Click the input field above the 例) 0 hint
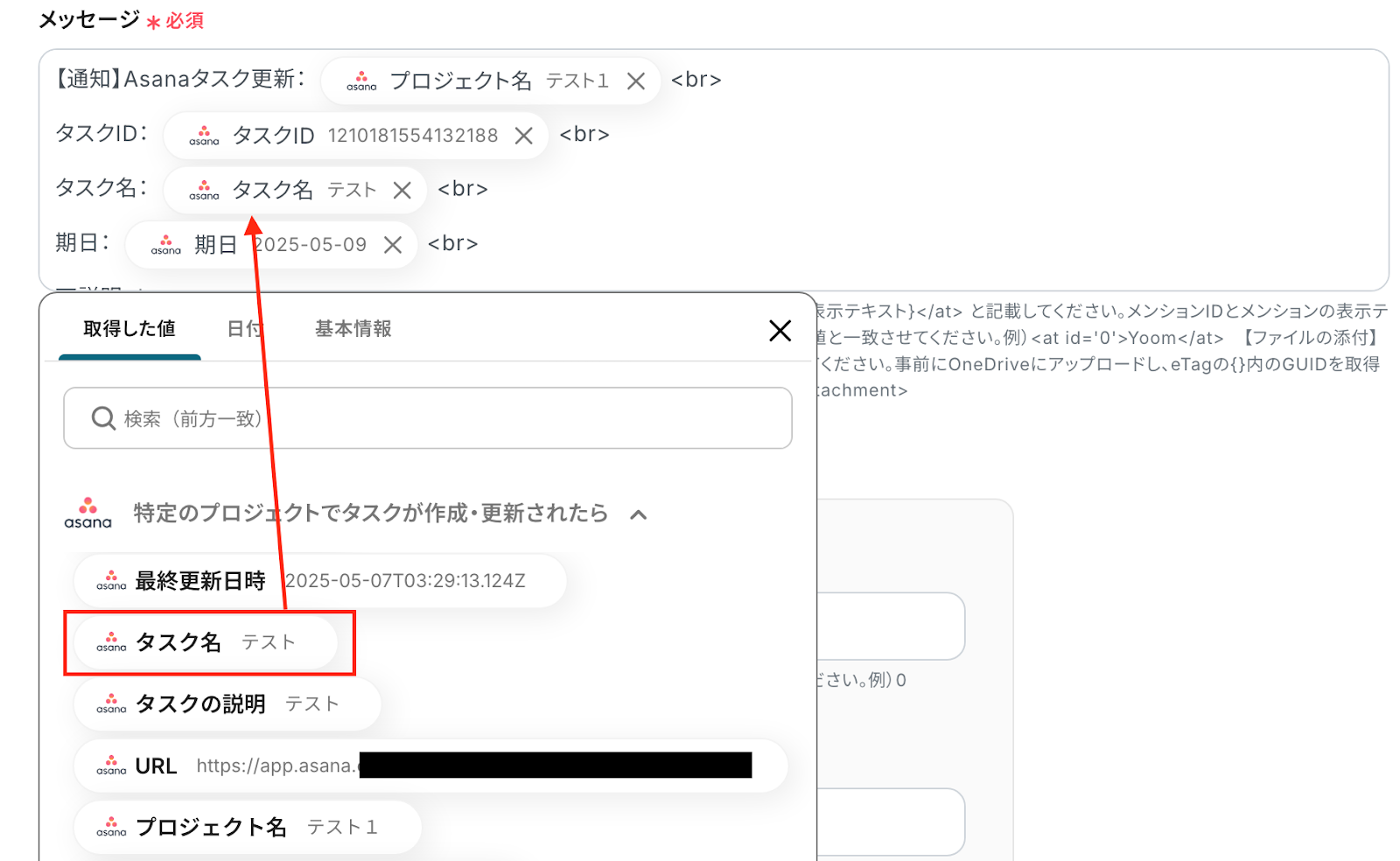 point(891,626)
